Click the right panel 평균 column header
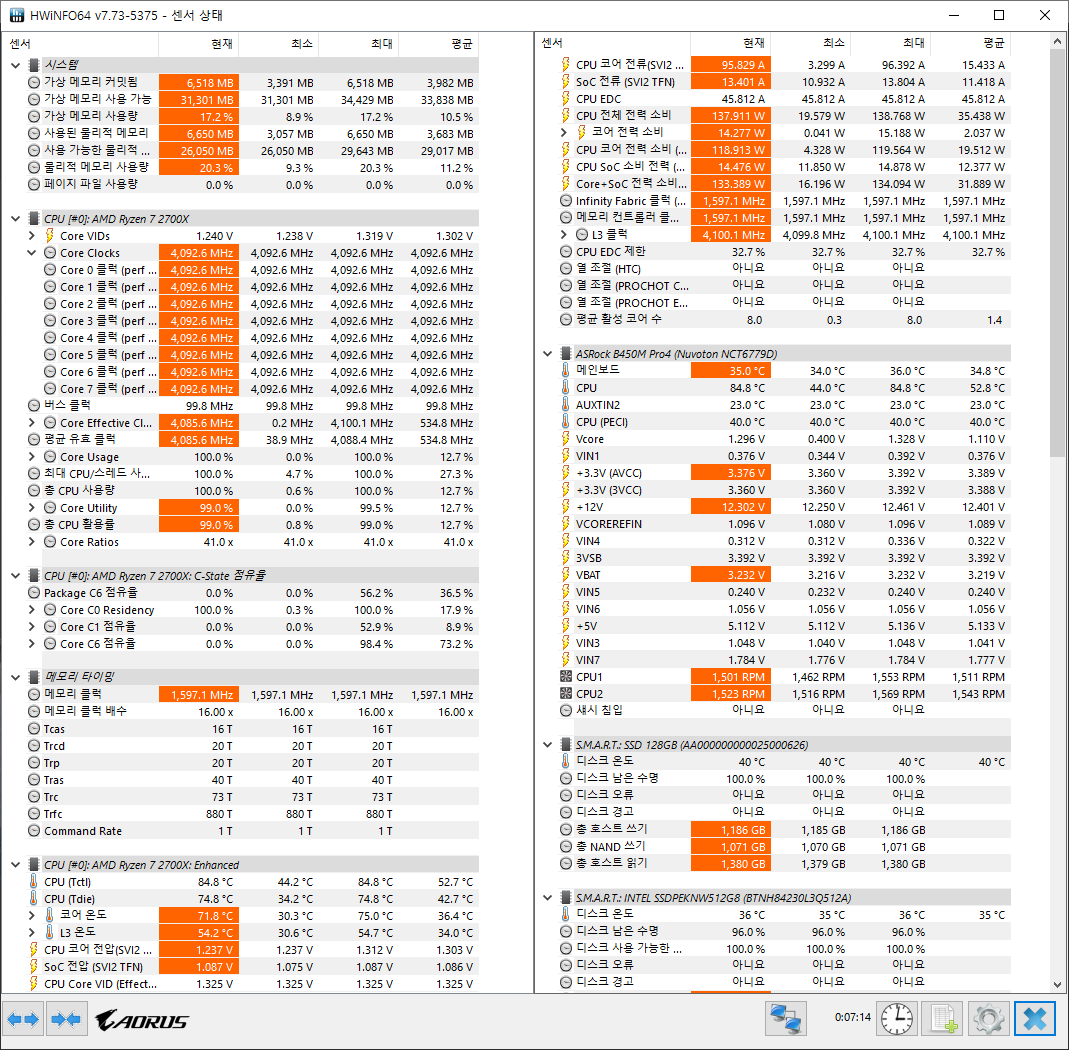The width and height of the screenshot is (1069, 1050). tap(970, 44)
